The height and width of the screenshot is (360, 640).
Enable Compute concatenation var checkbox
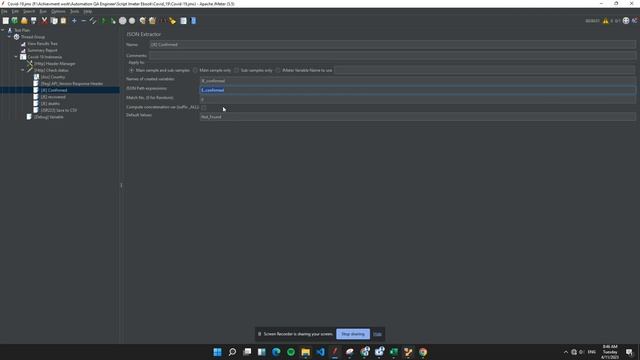[x=204, y=107]
